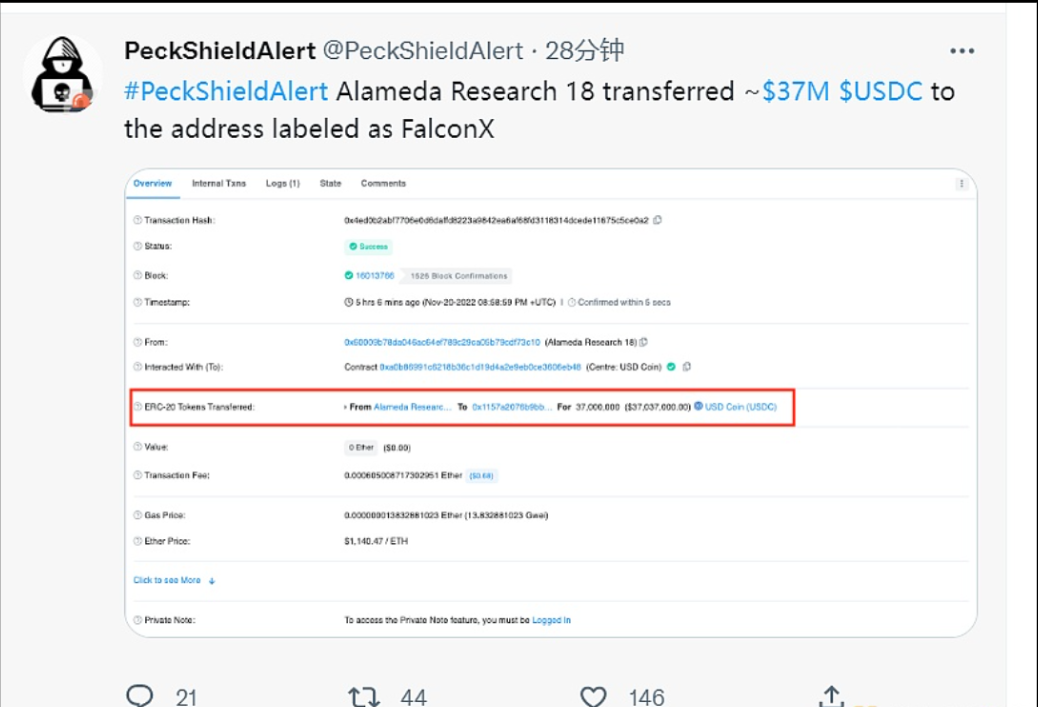Click the reply speech bubble icon
Image resolution: width=1038 pixels, height=707 pixels.
click(140, 696)
